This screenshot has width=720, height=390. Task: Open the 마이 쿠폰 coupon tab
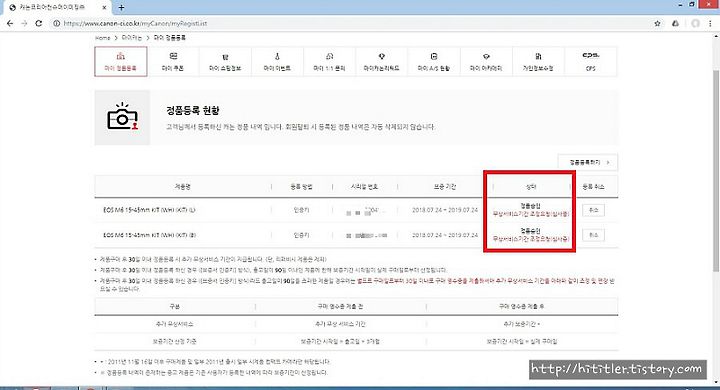(173, 62)
